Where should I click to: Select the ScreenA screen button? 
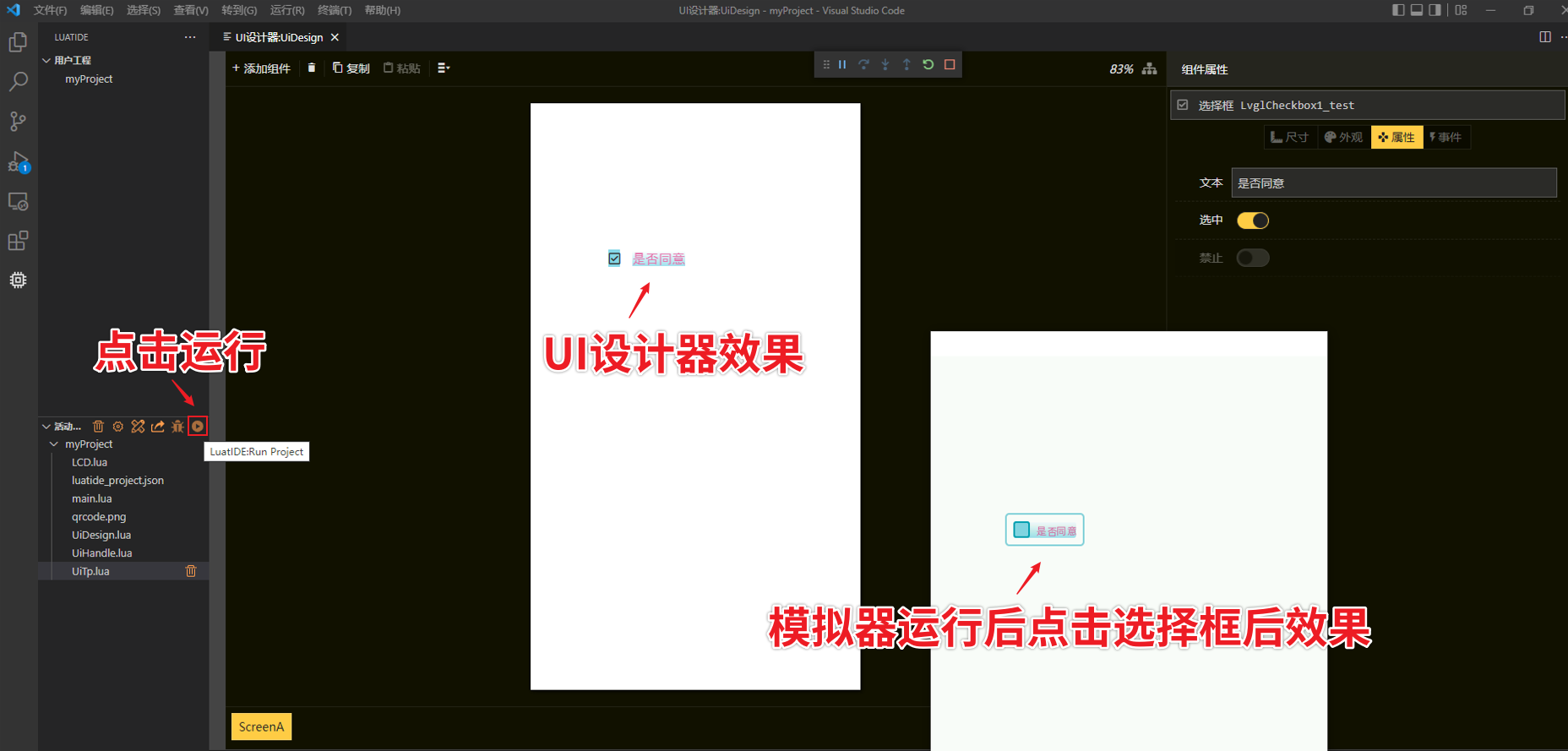261,727
